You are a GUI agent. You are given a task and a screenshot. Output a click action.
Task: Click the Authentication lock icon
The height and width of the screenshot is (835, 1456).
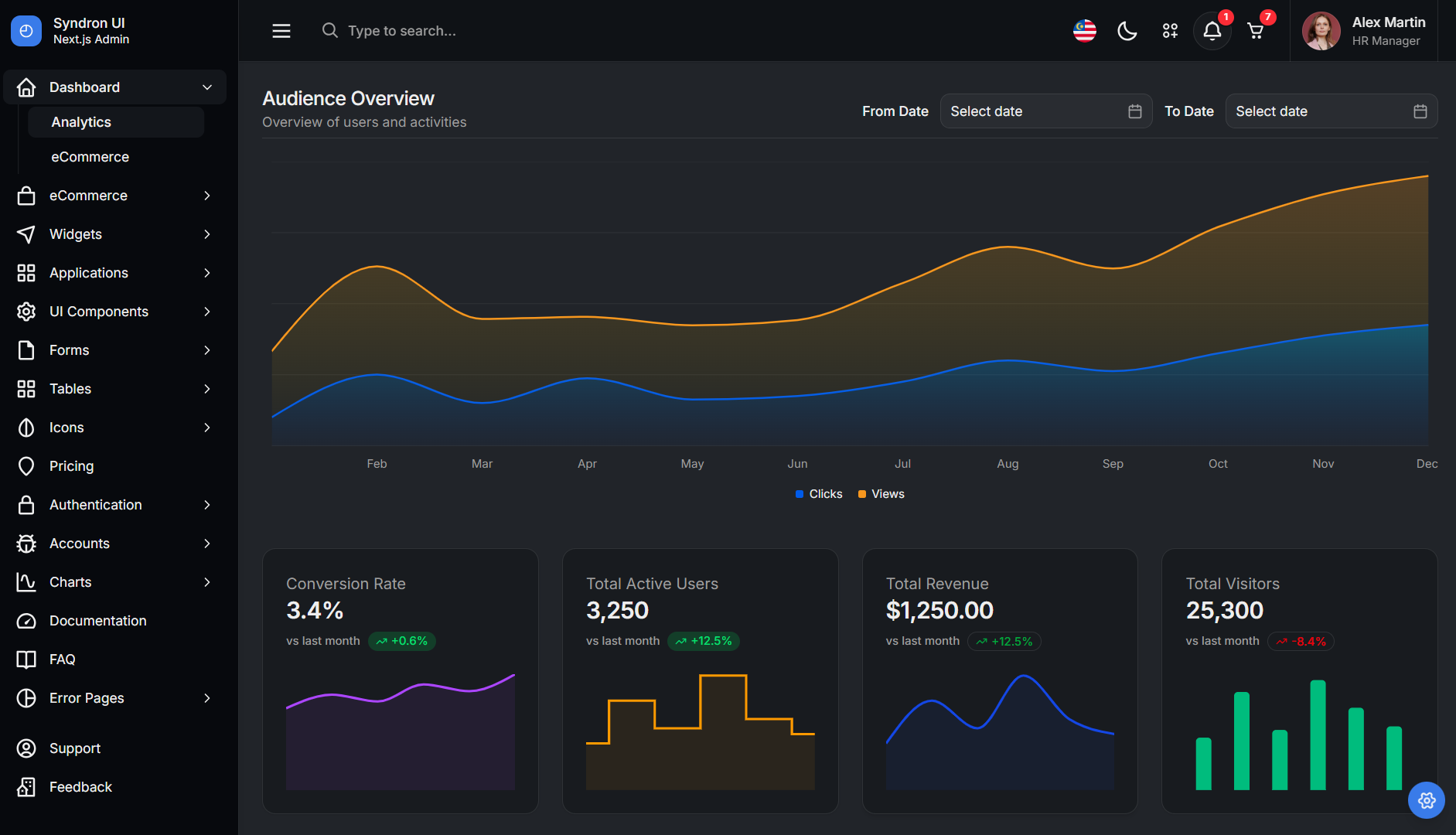click(x=26, y=505)
